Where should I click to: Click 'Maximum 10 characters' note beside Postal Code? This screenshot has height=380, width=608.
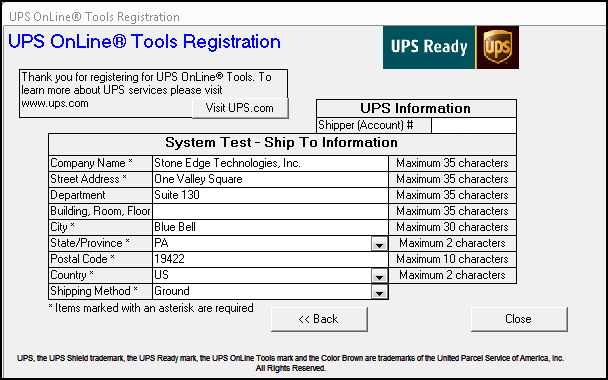click(452, 259)
